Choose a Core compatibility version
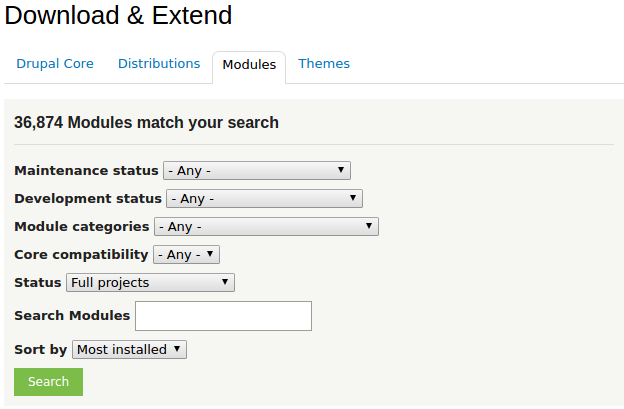The width and height of the screenshot is (624, 409). pos(186,255)
